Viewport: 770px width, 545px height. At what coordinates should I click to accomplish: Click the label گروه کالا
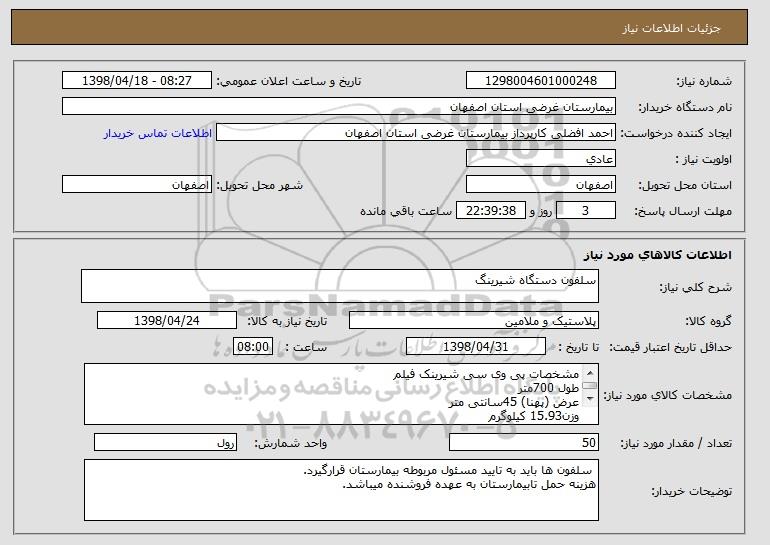708,321
